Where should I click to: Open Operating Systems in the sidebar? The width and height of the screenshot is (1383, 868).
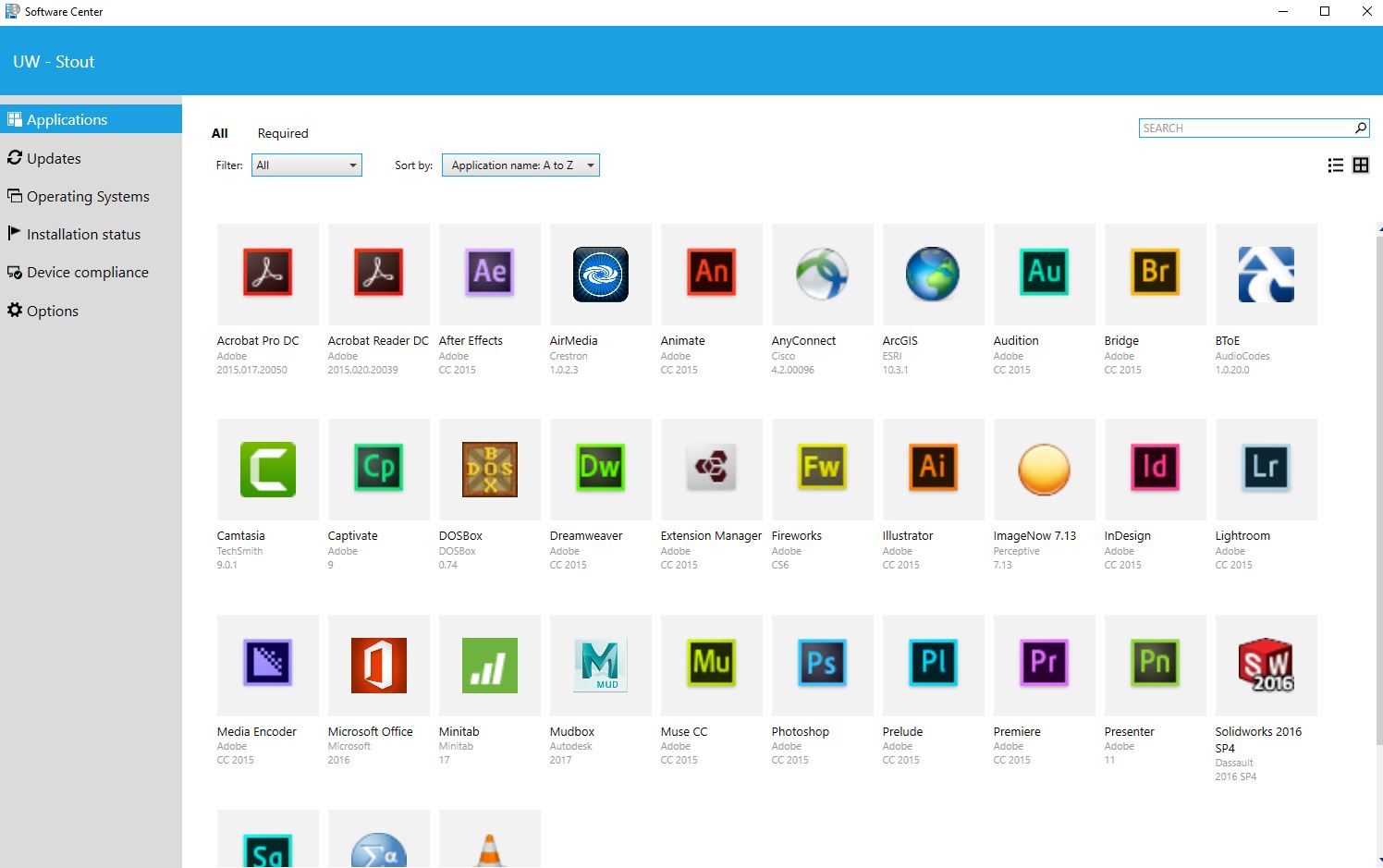tap(91, 196)
